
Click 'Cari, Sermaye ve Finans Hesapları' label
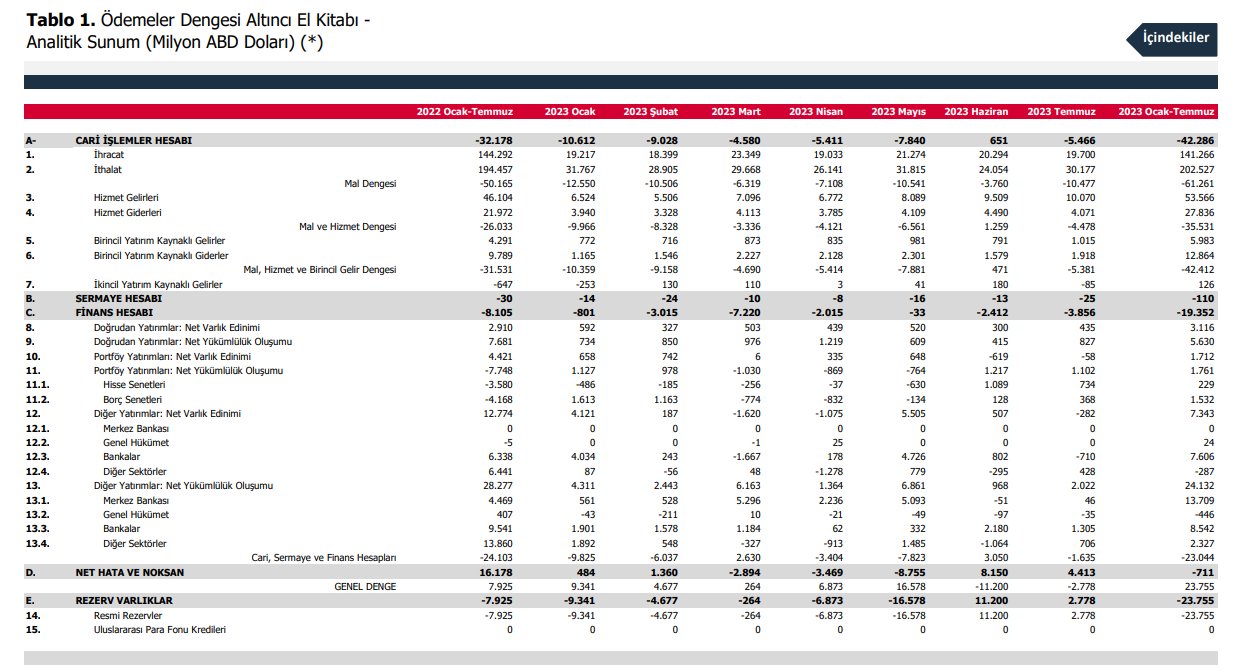click(324, 557)
